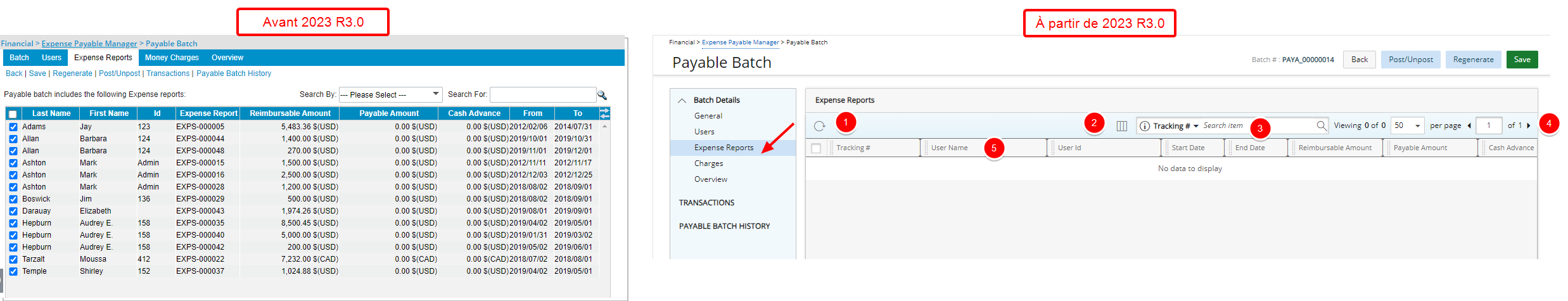Click the column swap icon in table header
This screenshot has width=1568, height=301.
pos(604,113)
